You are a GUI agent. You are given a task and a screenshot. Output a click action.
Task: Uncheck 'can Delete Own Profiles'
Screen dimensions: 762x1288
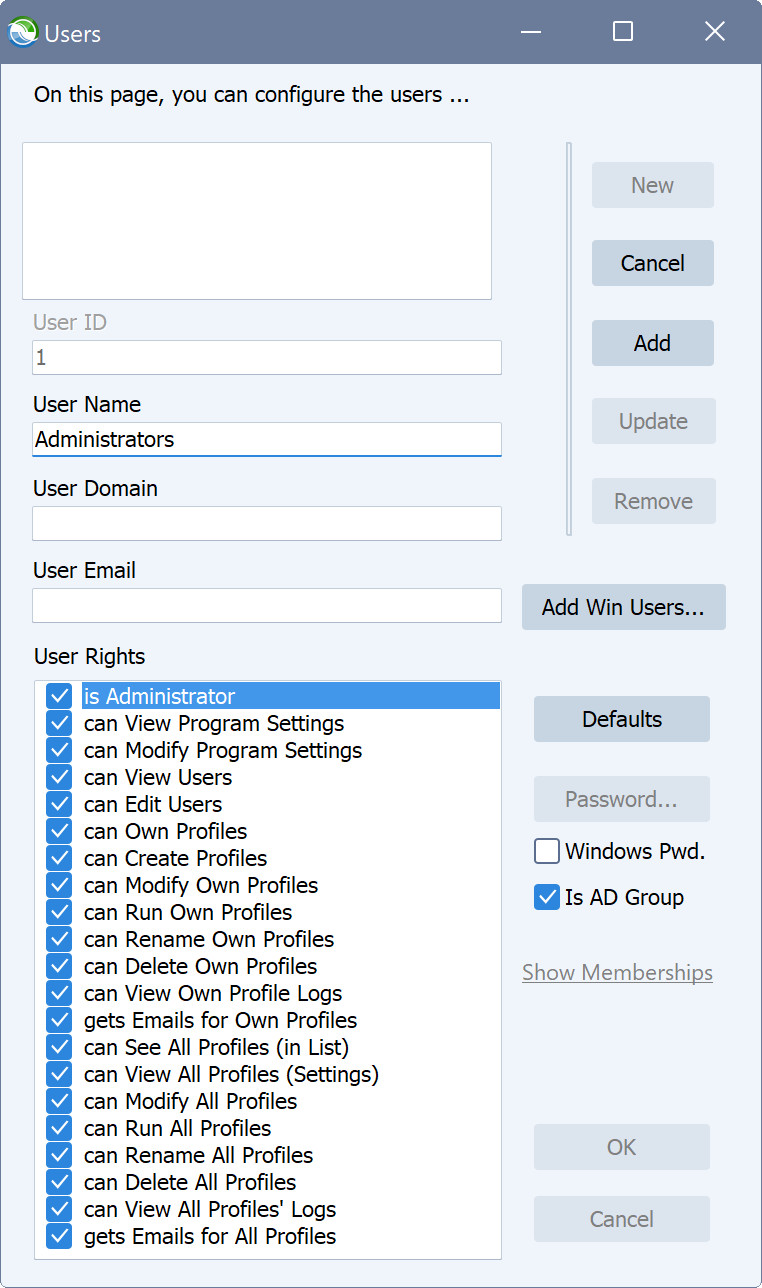click(x=58, y=966)
